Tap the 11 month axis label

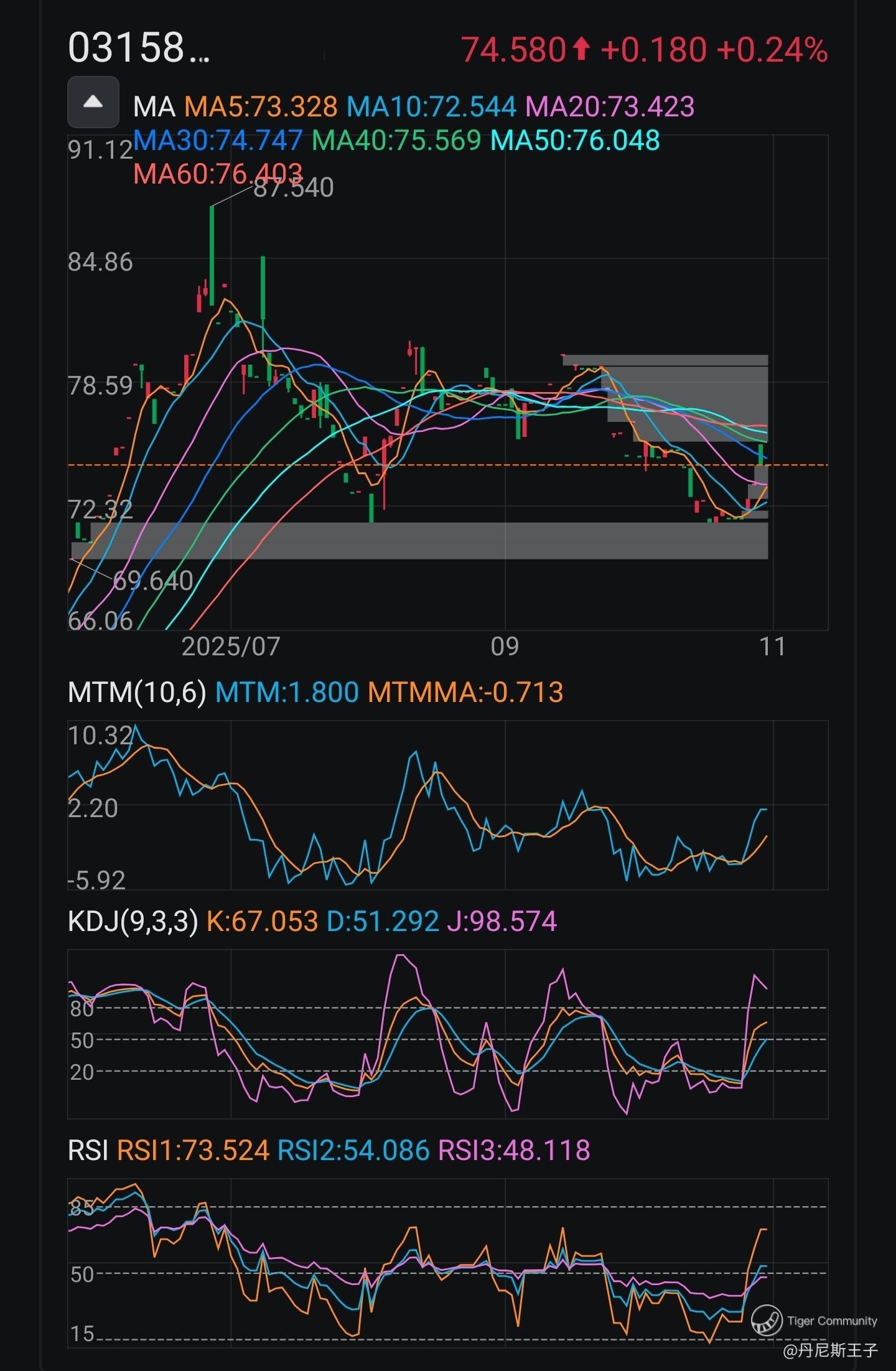[773, 647]
